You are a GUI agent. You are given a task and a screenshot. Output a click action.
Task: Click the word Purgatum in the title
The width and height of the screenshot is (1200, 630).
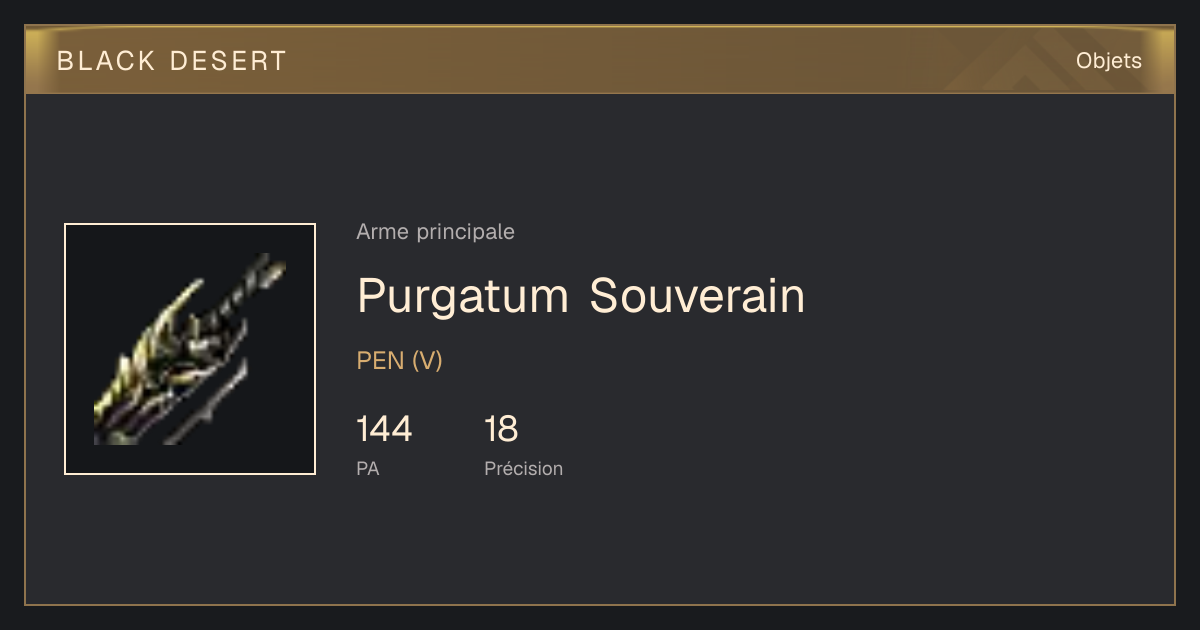[x=463, y=298]
